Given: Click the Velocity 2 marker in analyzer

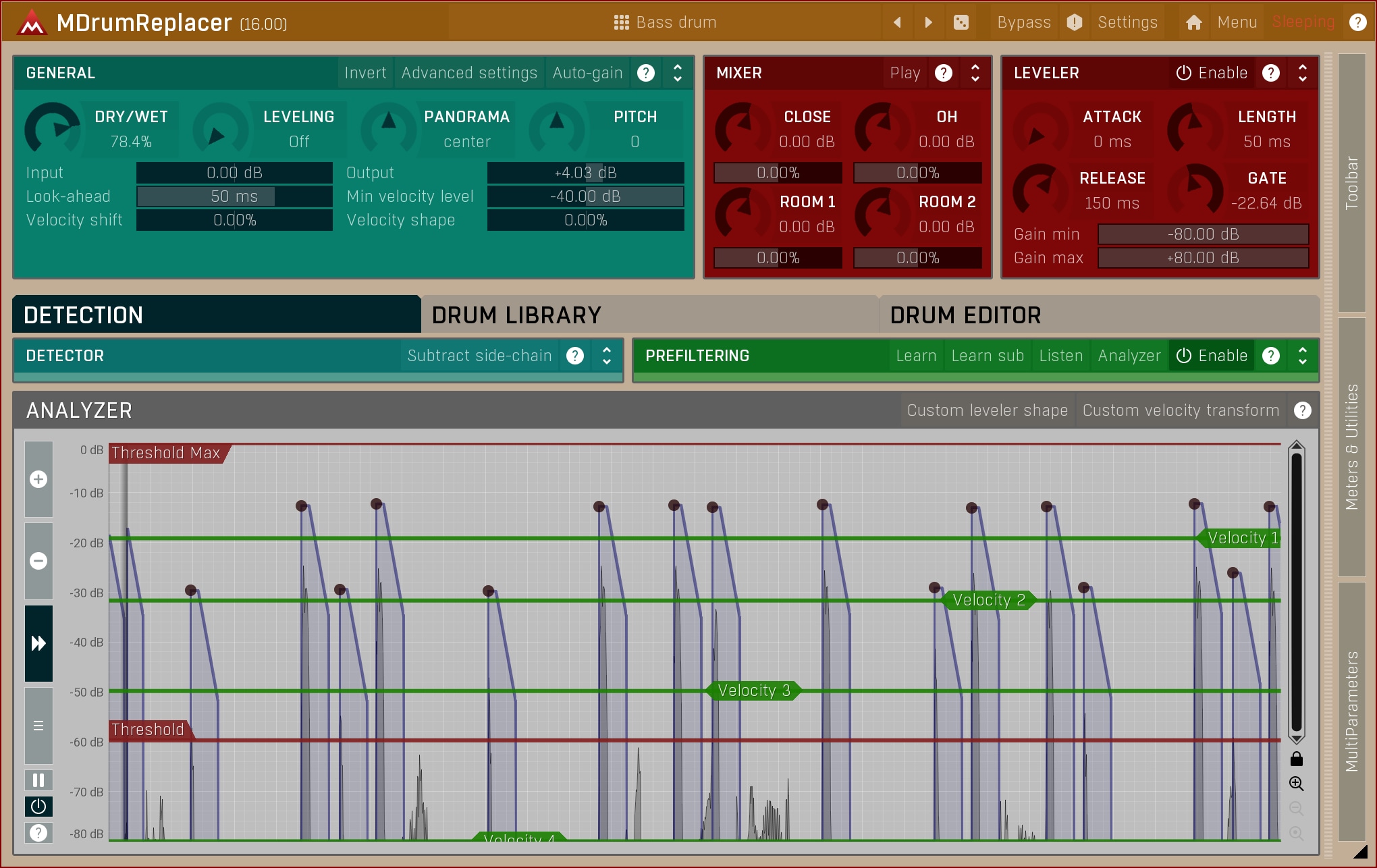Looking at the screenshot, I should pyautogui.click(x=989, y=600).
